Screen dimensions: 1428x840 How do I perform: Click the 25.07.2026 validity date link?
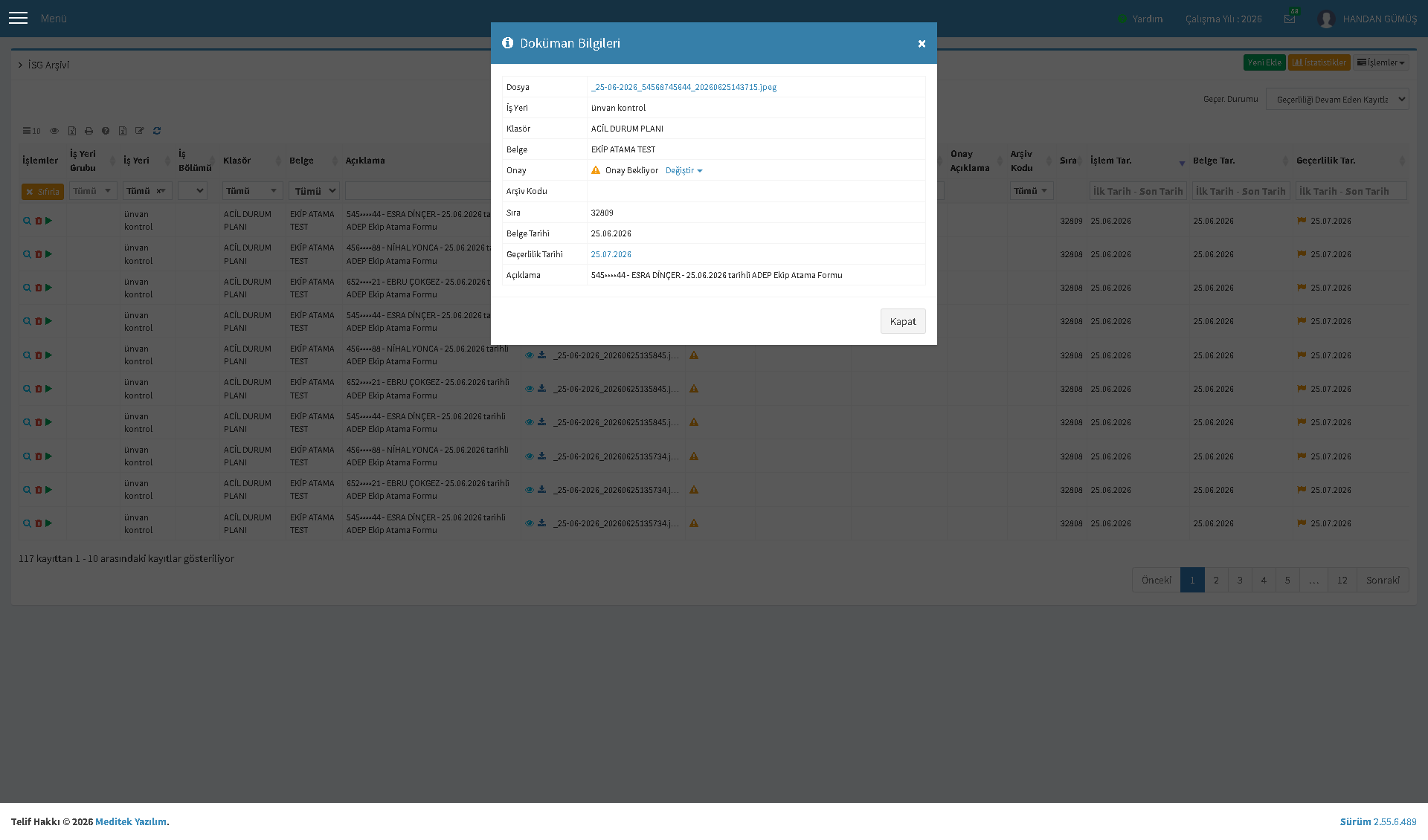click(611, 254)
